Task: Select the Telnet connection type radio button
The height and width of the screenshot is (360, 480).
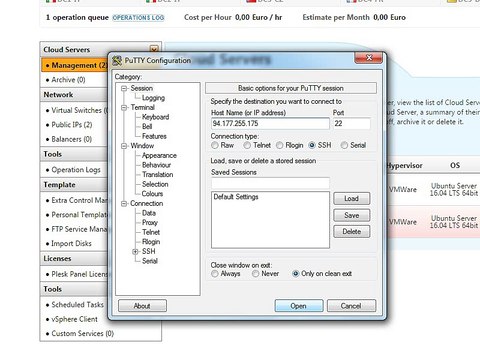Action: 247,145
